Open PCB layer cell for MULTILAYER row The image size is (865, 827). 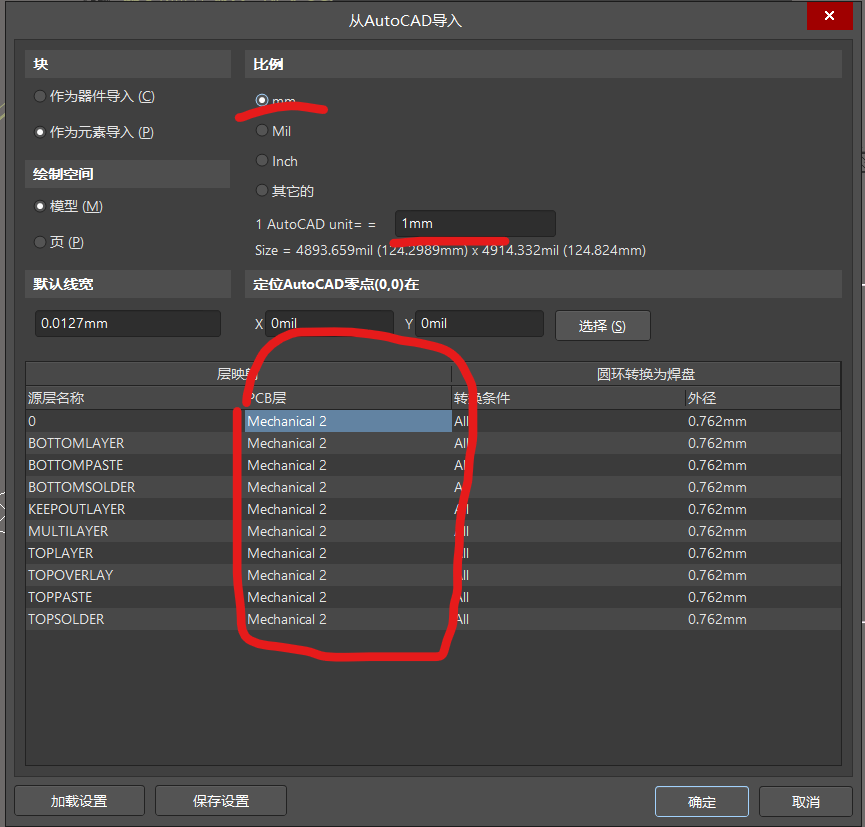pyautogui.click(x=348, y=531)
